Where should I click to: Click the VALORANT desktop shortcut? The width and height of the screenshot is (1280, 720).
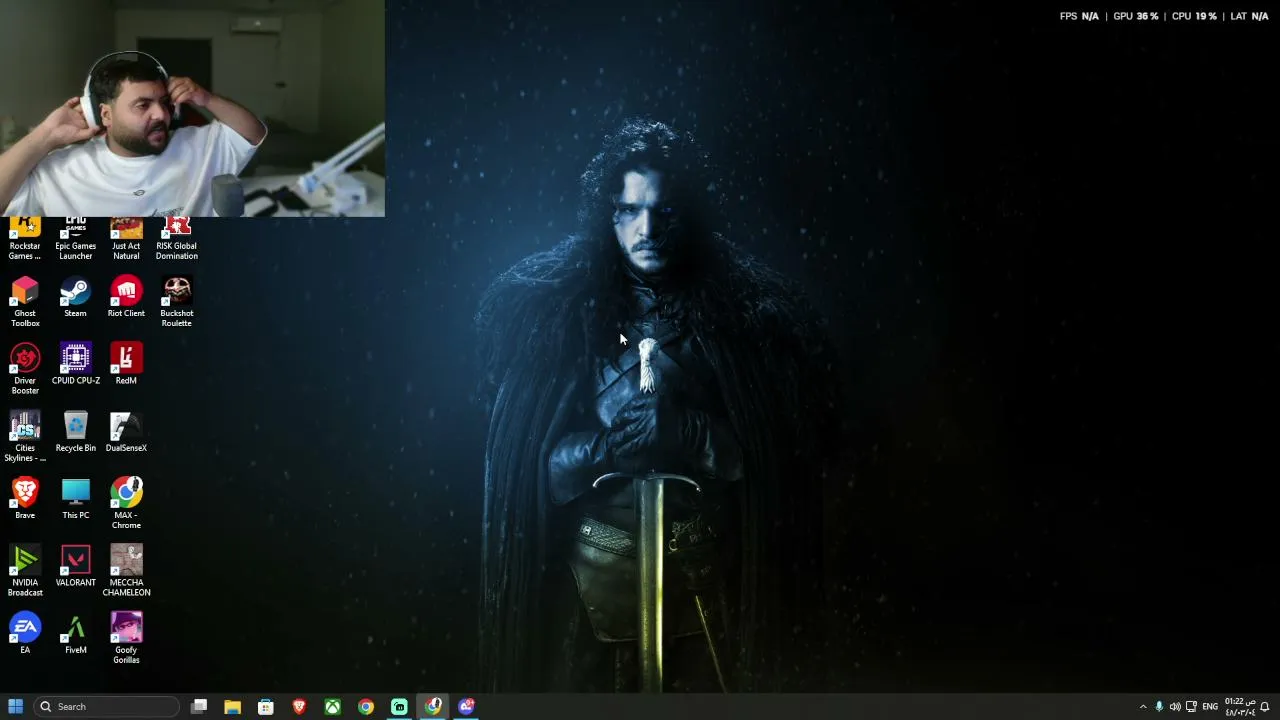pyautogui.click(x=75, y=565)
